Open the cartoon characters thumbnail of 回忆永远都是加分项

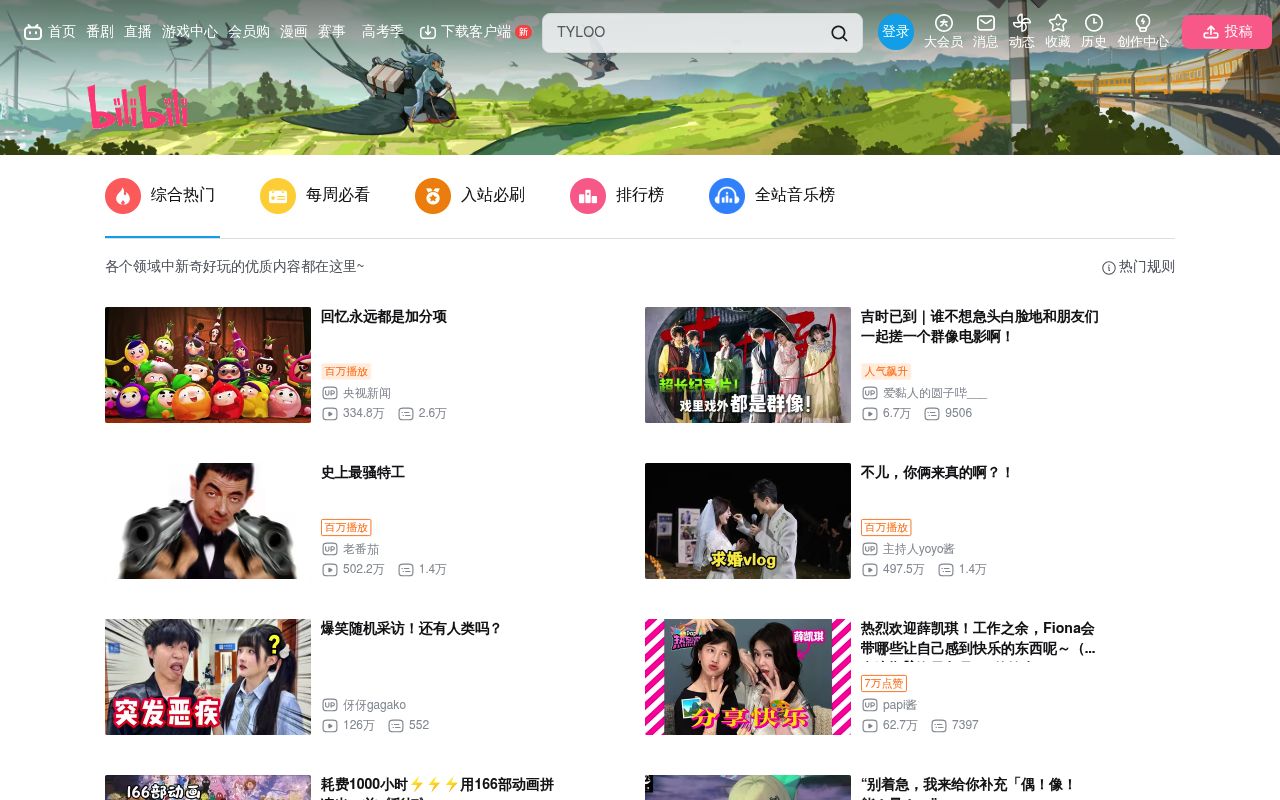click(x=208, y=365)
